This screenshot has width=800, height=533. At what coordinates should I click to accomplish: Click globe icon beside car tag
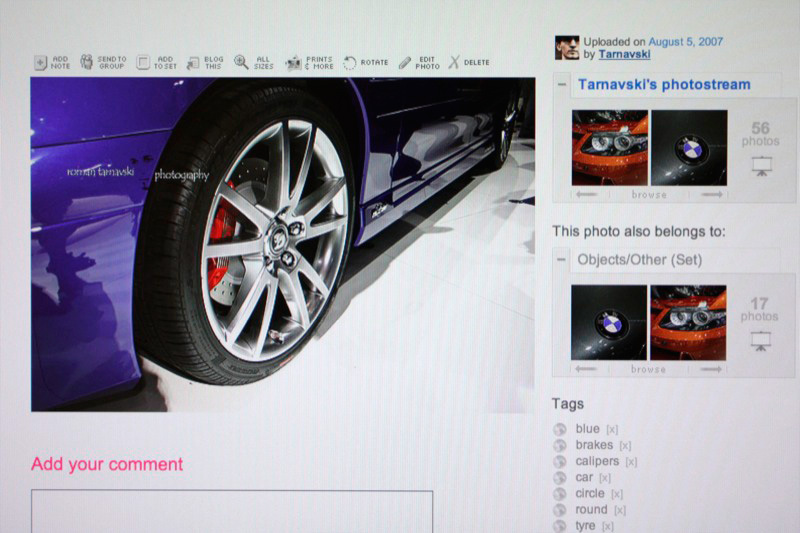tap(560, 478)
